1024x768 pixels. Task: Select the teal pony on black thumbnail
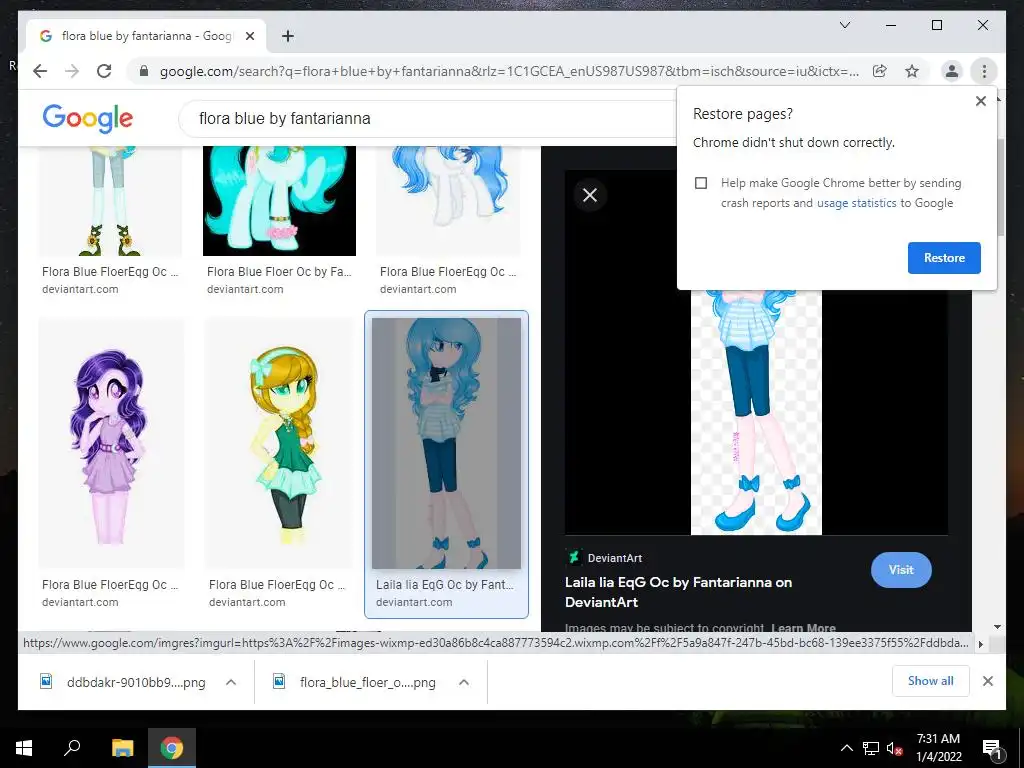coord(280,201)
